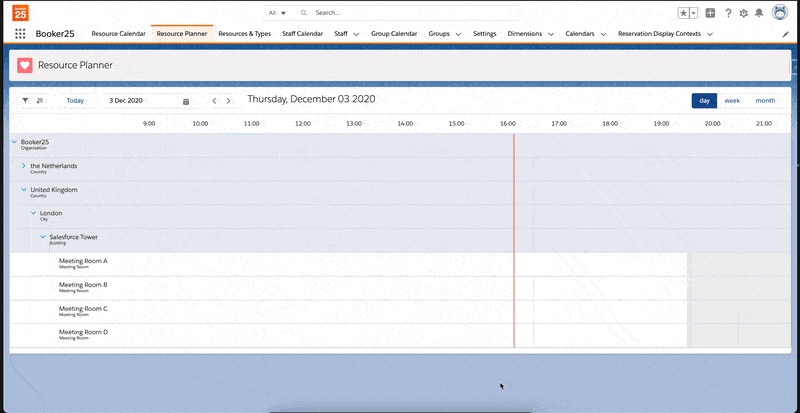Open the Resource Calendar tab
This screenshot has width=800, height=413.
pos(118,33)
